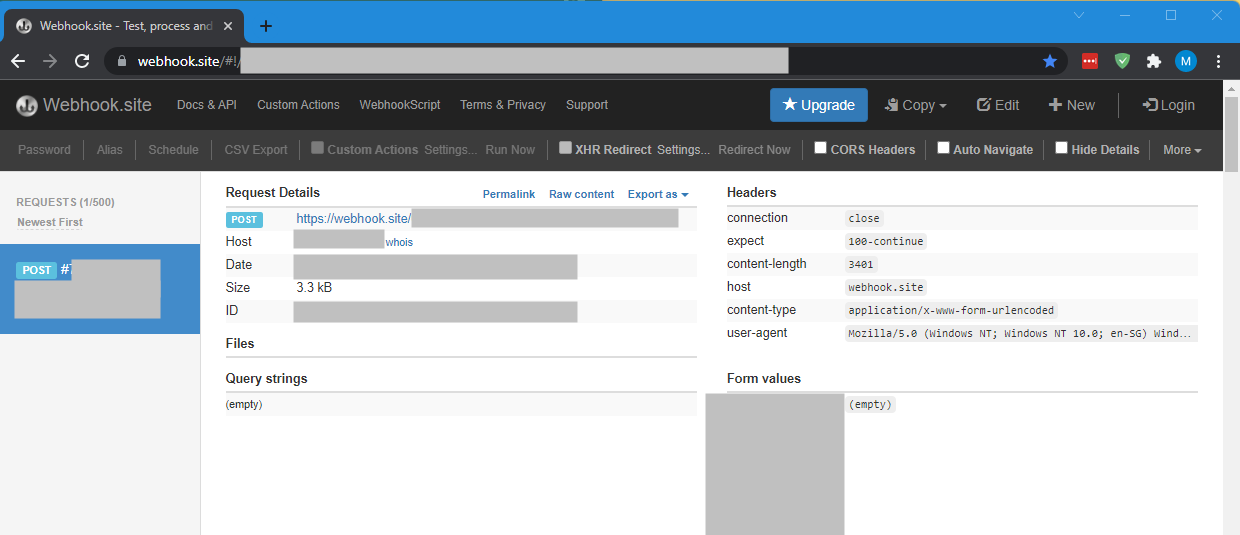Click Run Now in the toolbar

[510, 150]
